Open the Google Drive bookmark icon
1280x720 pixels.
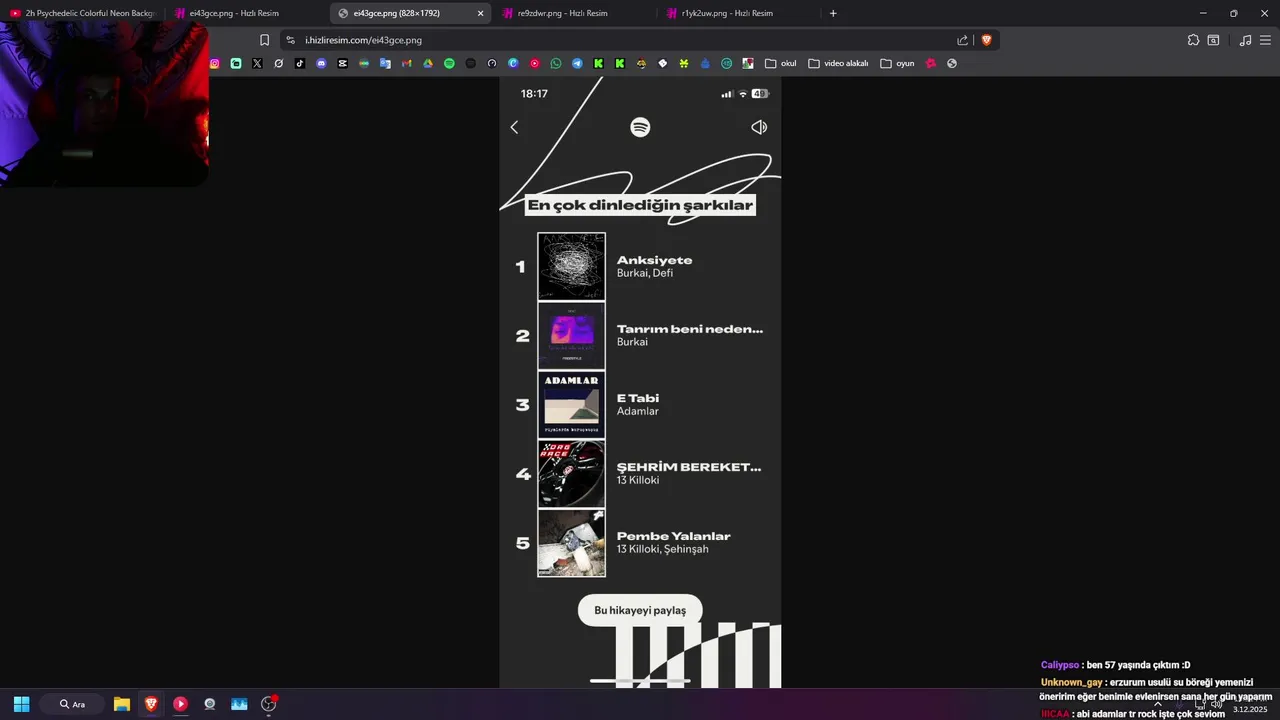pyautogui.click(x=428, y=63)
